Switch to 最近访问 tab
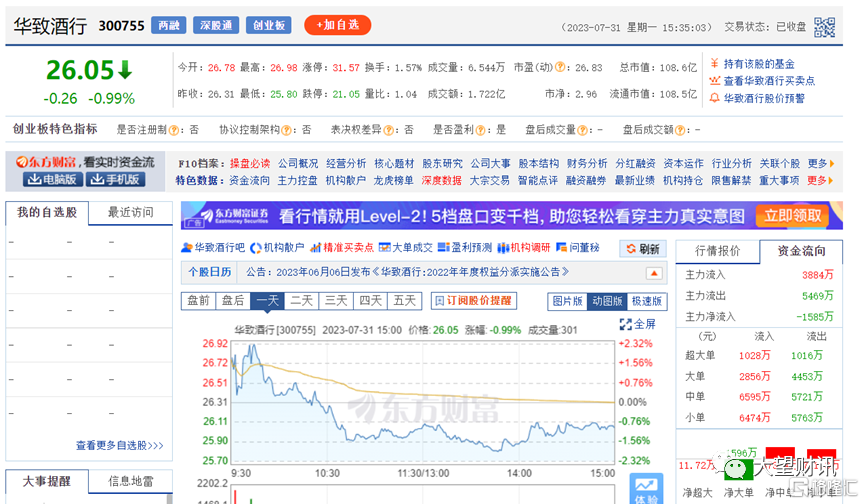864x504 pixels. pyautogui.click(x=131, y=213)
